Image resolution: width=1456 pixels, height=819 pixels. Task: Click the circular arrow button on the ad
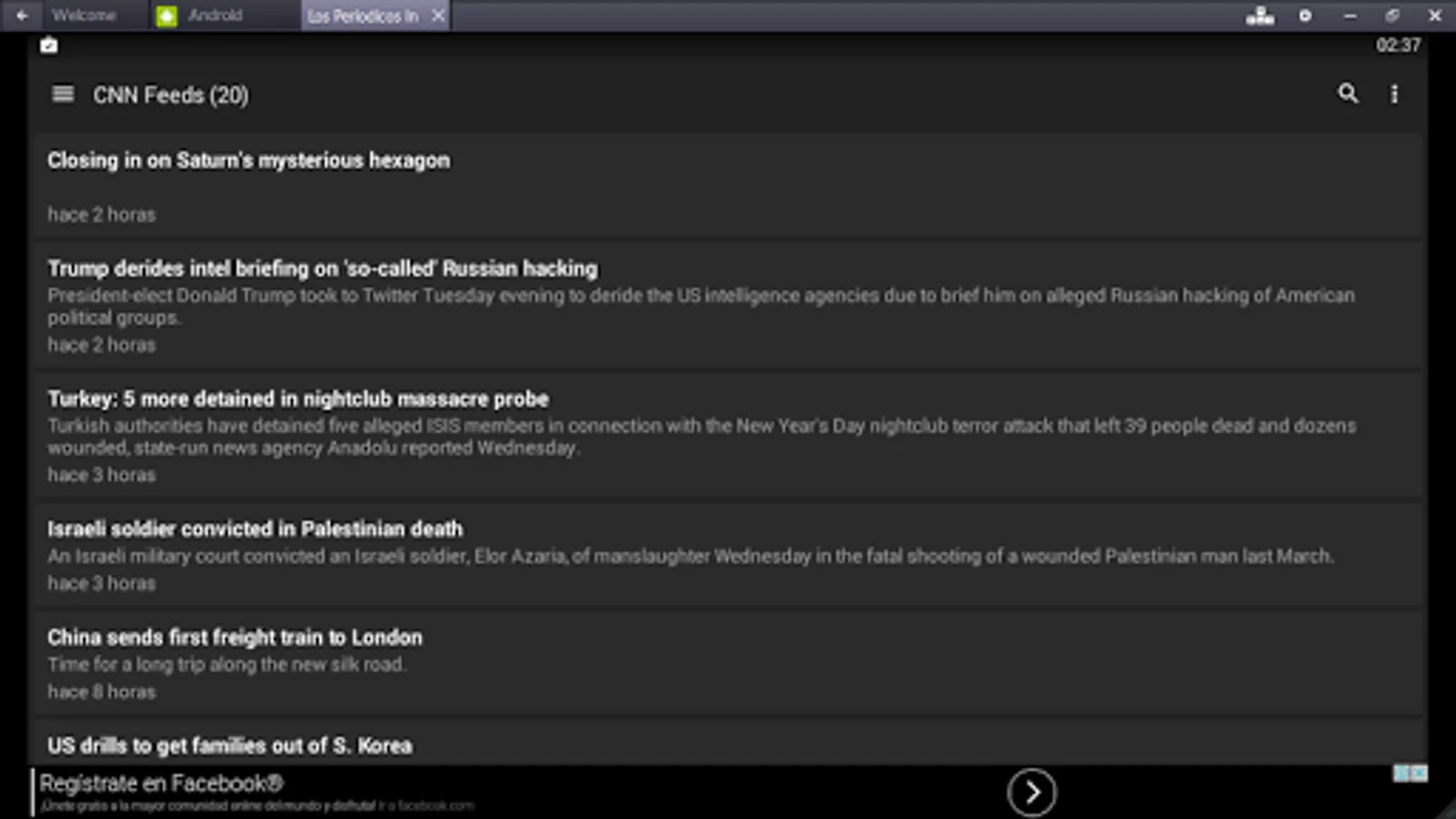pyautogui.click(x=1031, y=792)
